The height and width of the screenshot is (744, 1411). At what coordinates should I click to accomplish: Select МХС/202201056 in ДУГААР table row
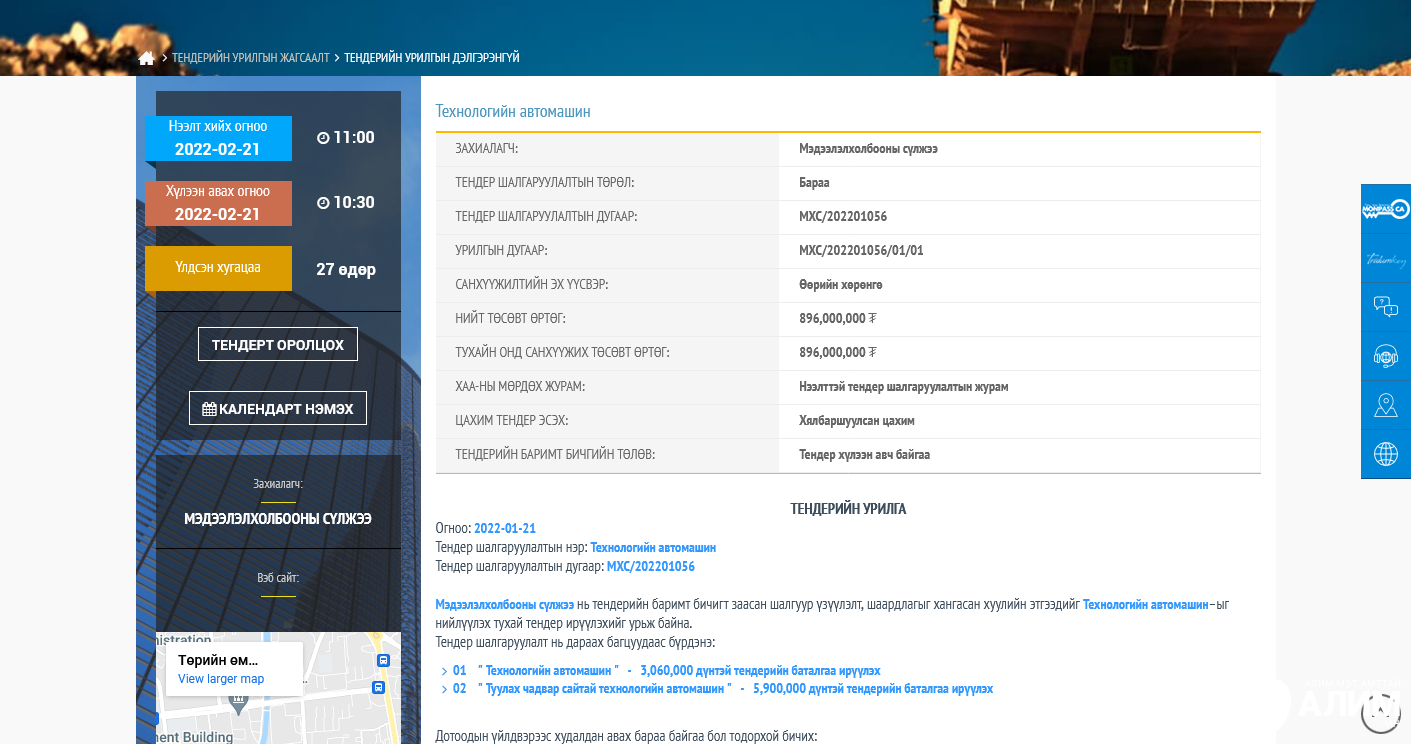[843, 217]
